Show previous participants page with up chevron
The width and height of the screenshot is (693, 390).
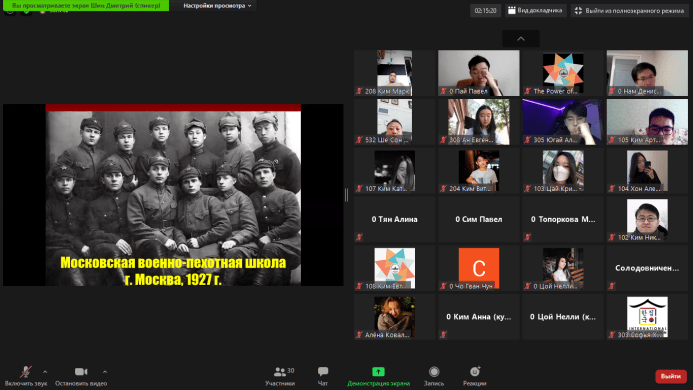pos(521,39)
